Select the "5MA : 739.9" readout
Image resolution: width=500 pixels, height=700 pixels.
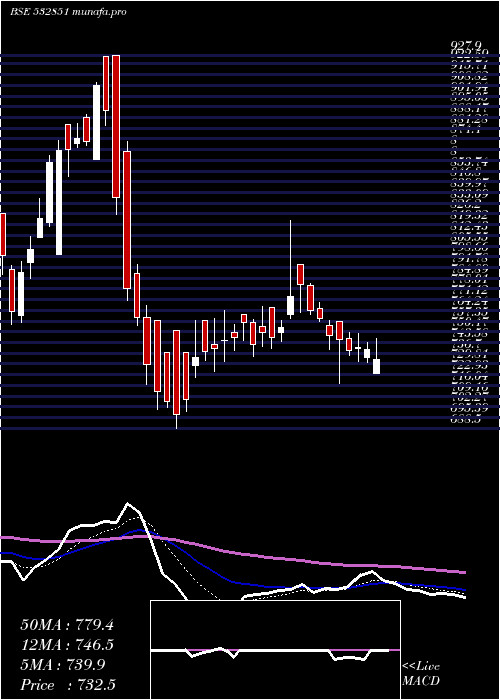63,665
